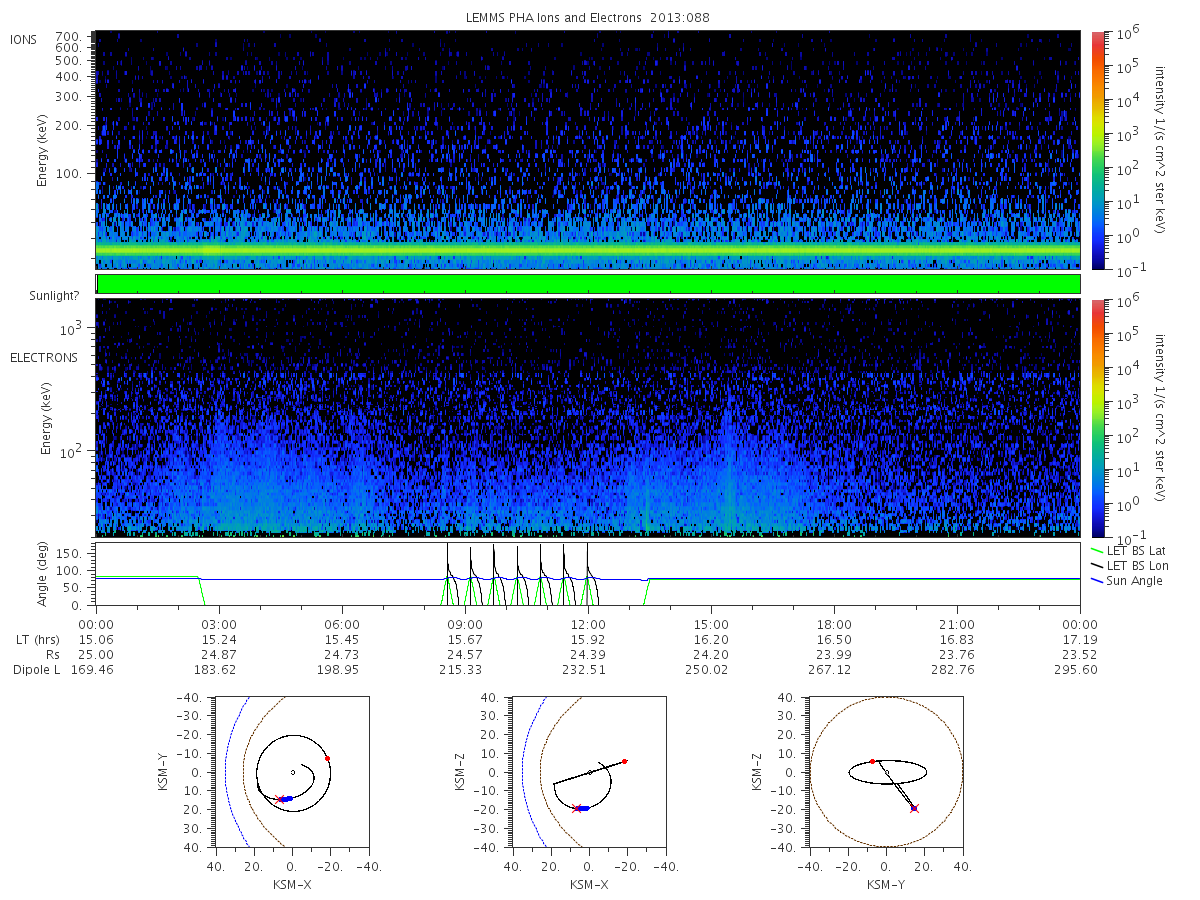Click the red dot in KSM-X/KSM-Y orbit plot
The height and width of the screenshot is (900, 1200).
pos(327,758)
